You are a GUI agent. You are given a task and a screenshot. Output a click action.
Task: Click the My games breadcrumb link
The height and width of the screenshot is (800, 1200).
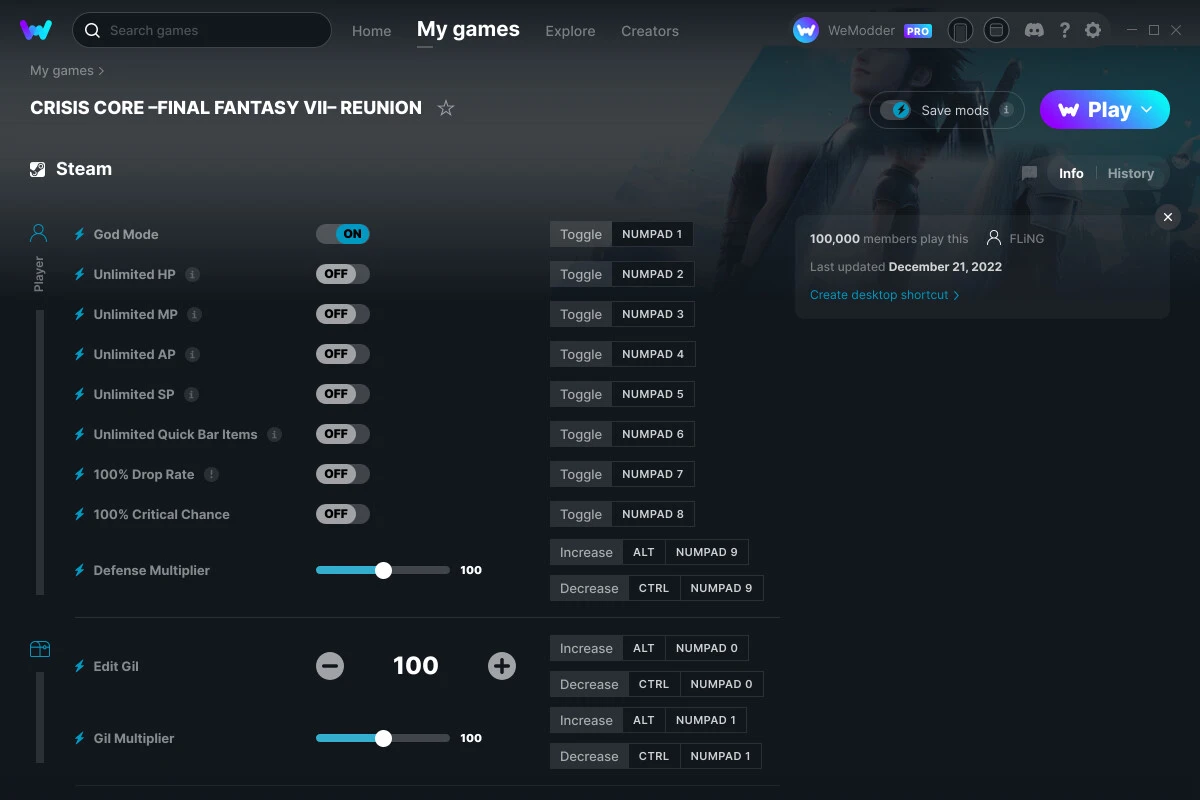click(62, 71)
